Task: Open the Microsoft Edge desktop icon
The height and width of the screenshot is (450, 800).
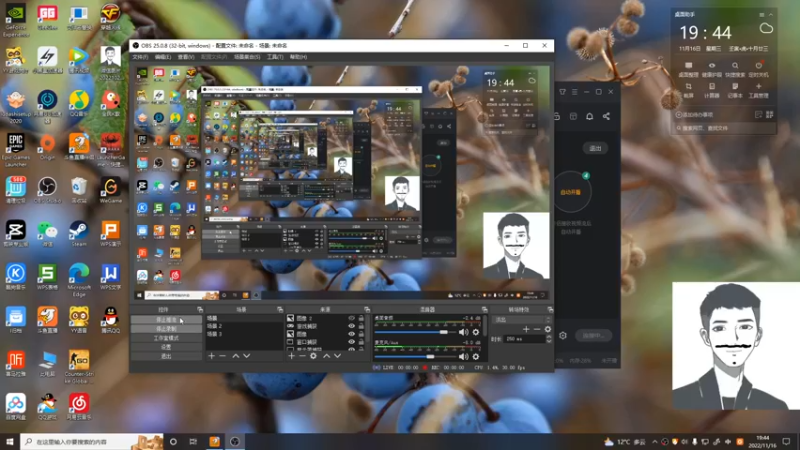Action: [79, 280]
